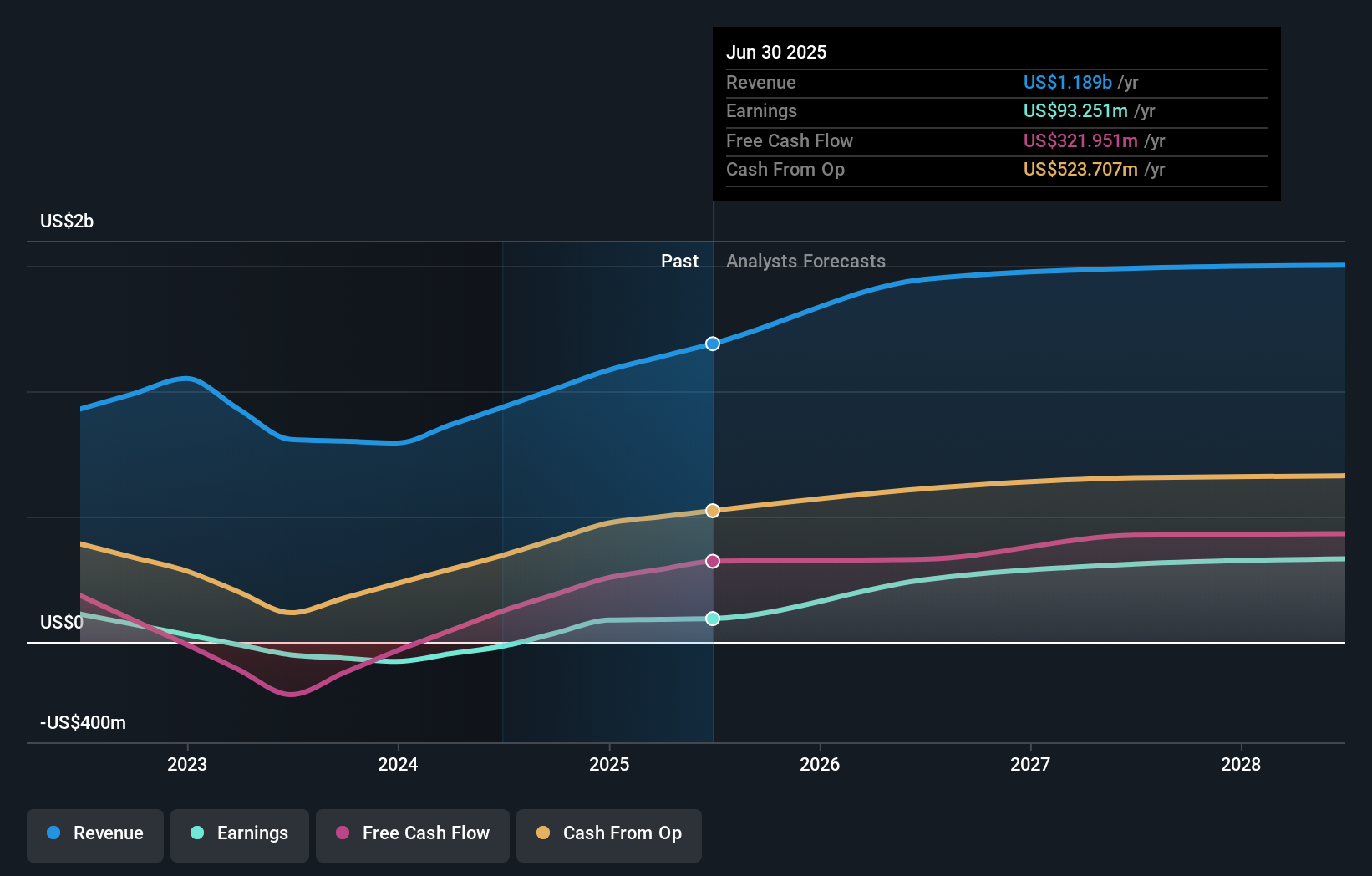1372x876 pixels.
Task: Click the pink Free Cash Flow legend dot
Action: pyautogui.click(x=341, y=833)
